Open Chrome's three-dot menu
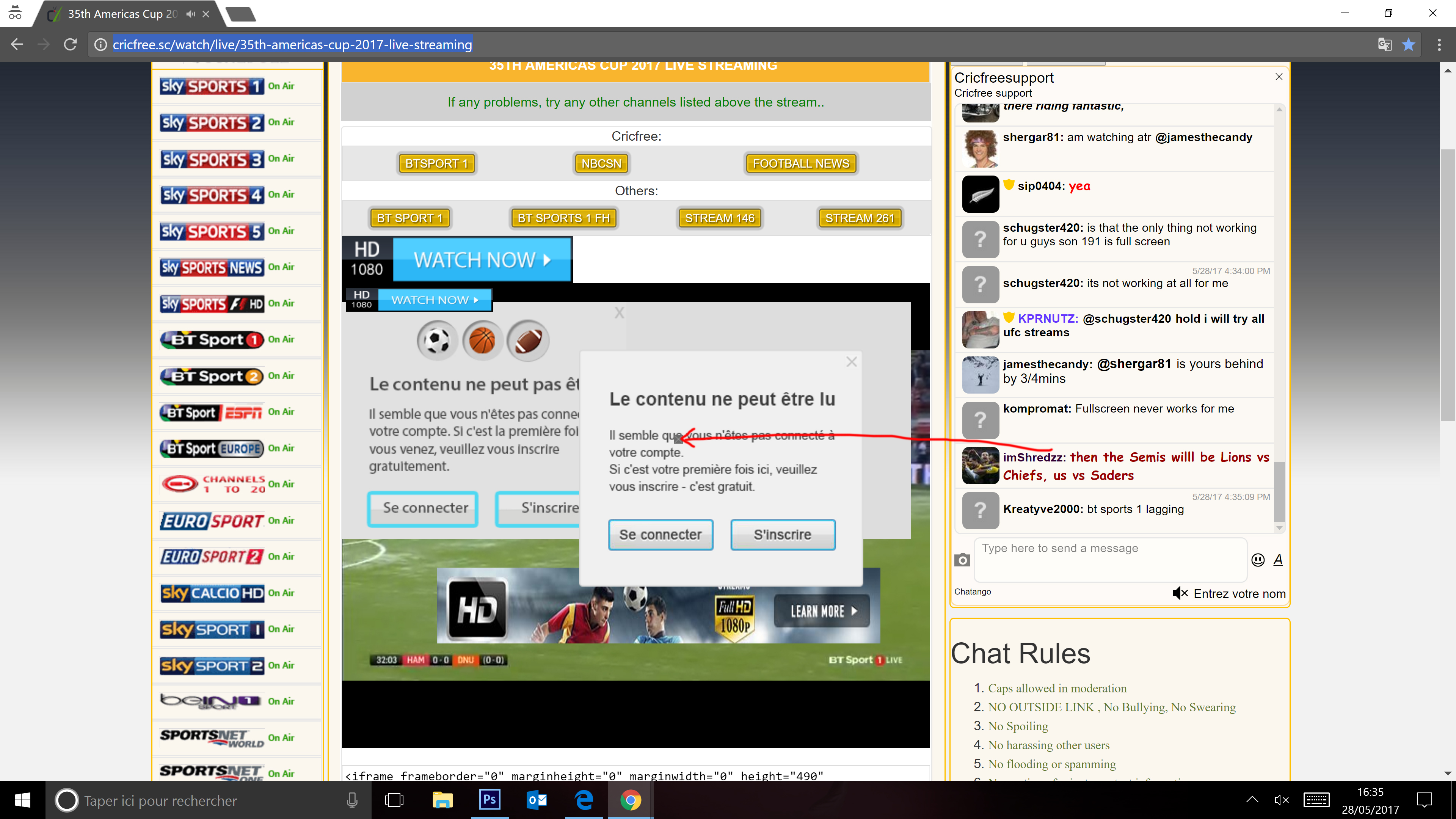 (x=1439, y=45)
